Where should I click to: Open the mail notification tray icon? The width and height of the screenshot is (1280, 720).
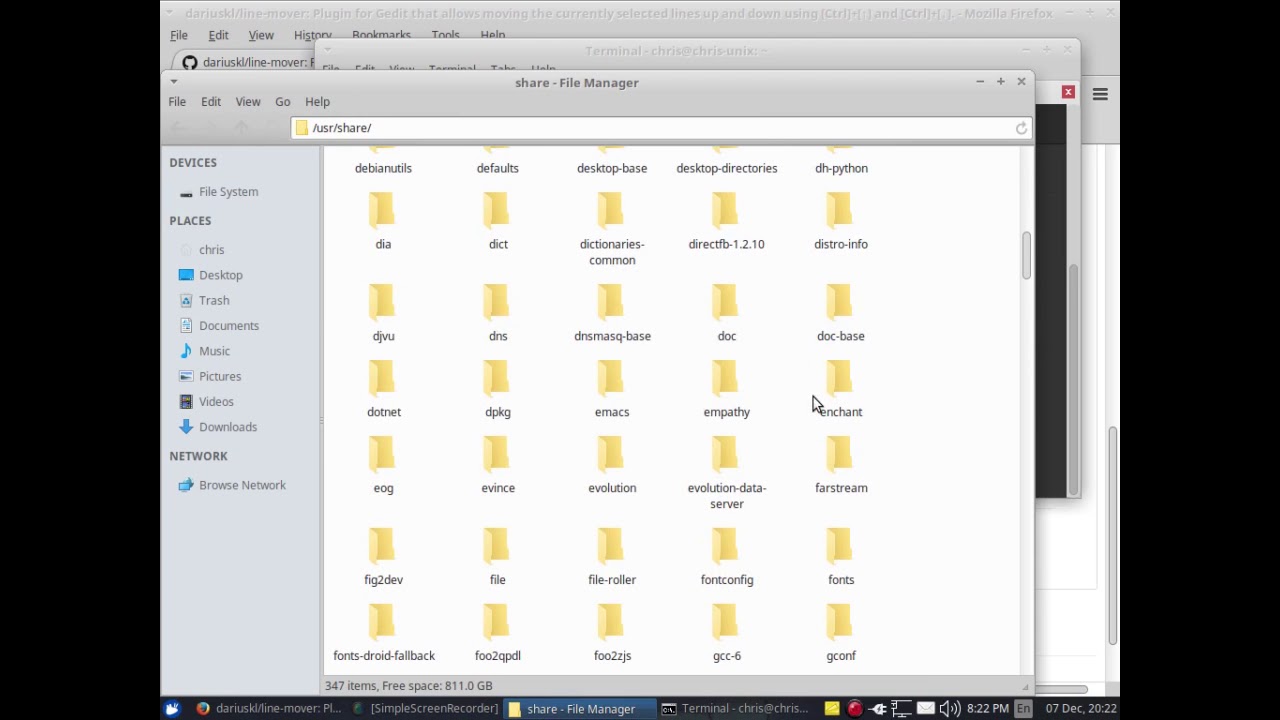coord(926,708)
